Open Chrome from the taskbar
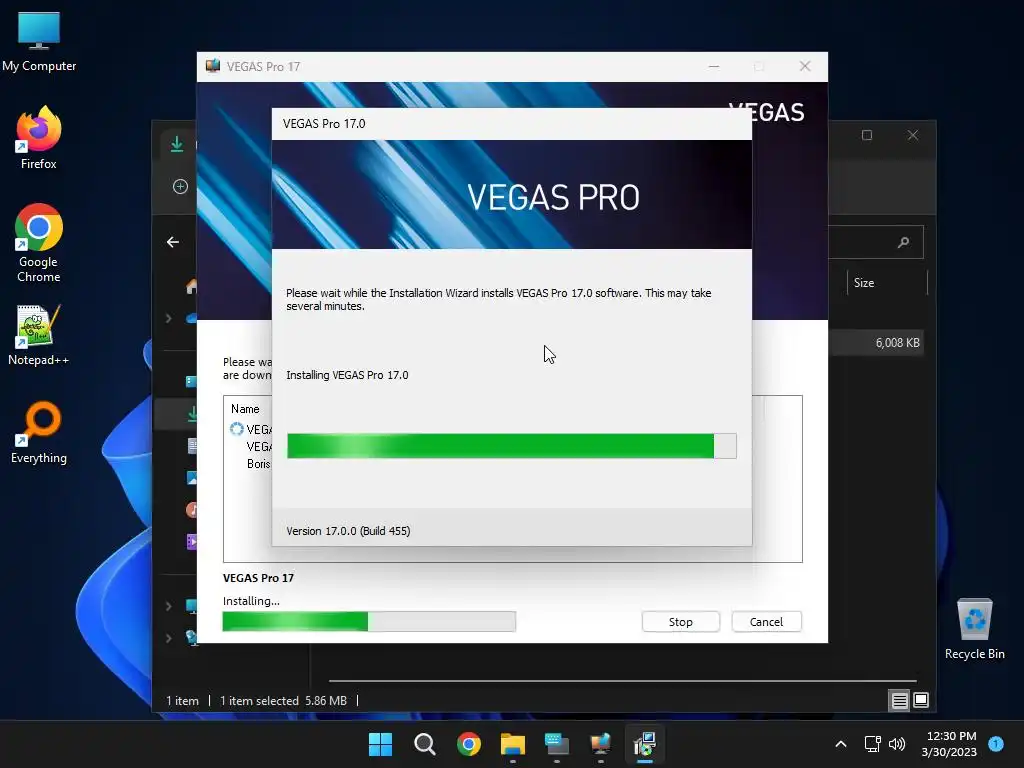This screenshot has height=768, width=1024. pyautogui.click(x=468, y=744)
